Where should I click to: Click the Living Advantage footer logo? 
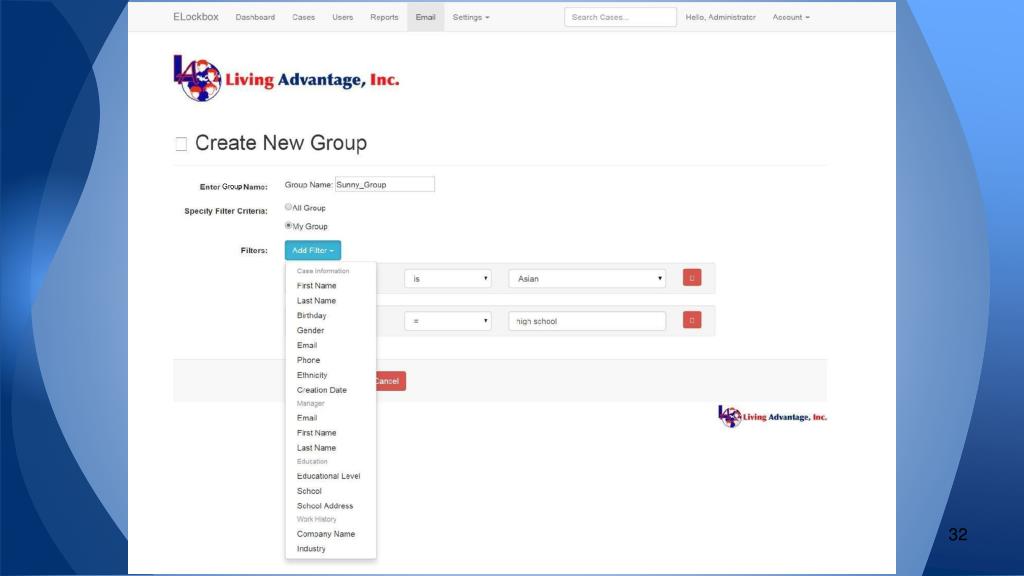772,417
